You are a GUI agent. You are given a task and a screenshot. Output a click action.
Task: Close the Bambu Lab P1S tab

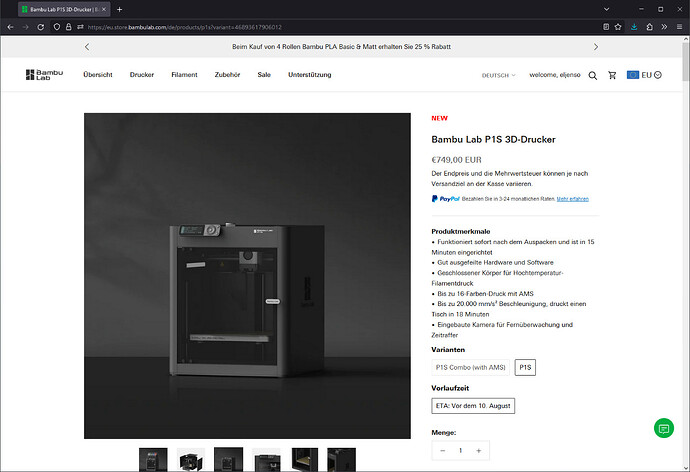click(104, 9)
